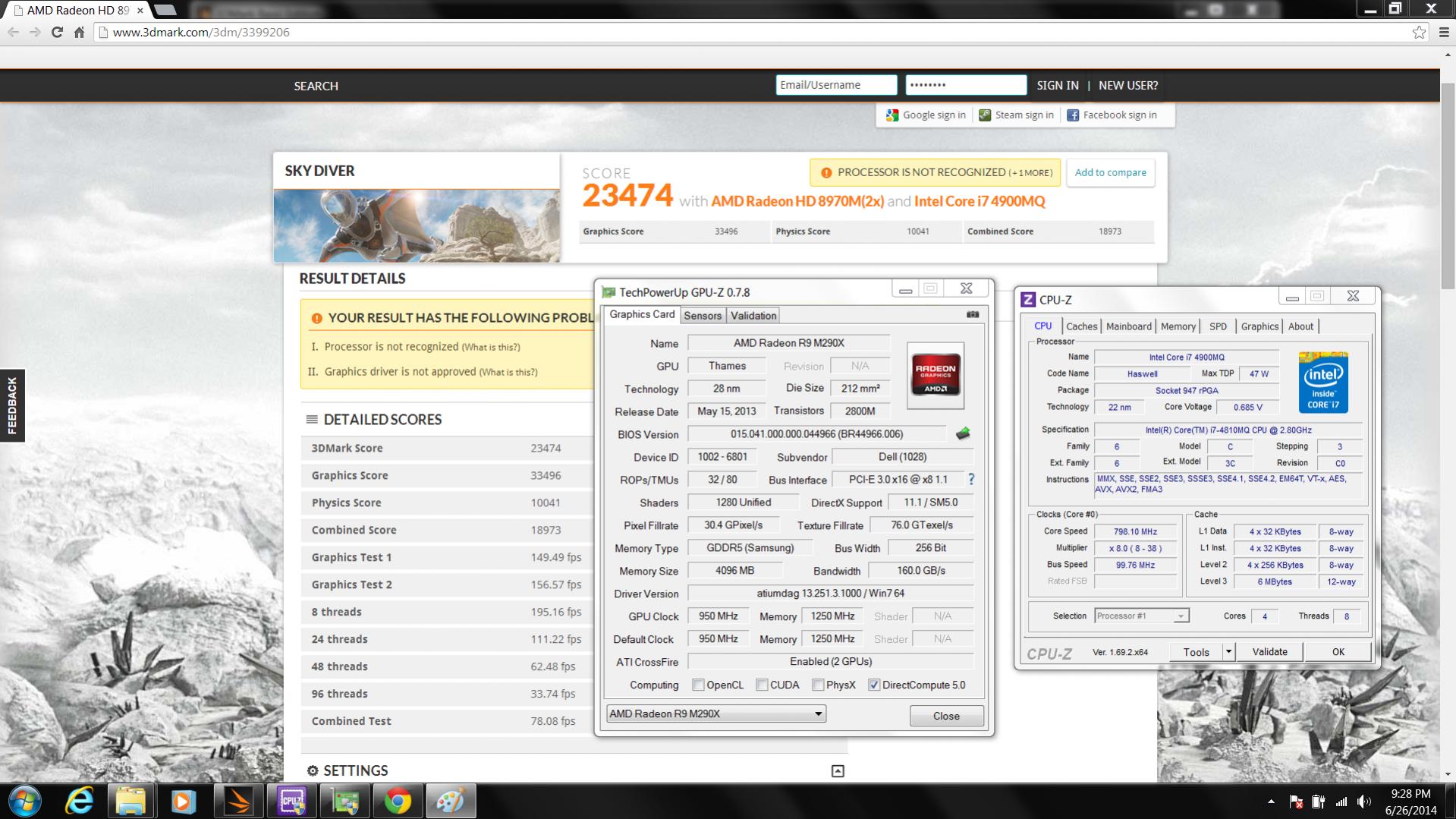The height and width of the screenshot is (819, 1456).
Task: Go to the browser home page
Action: click(79, 32)
